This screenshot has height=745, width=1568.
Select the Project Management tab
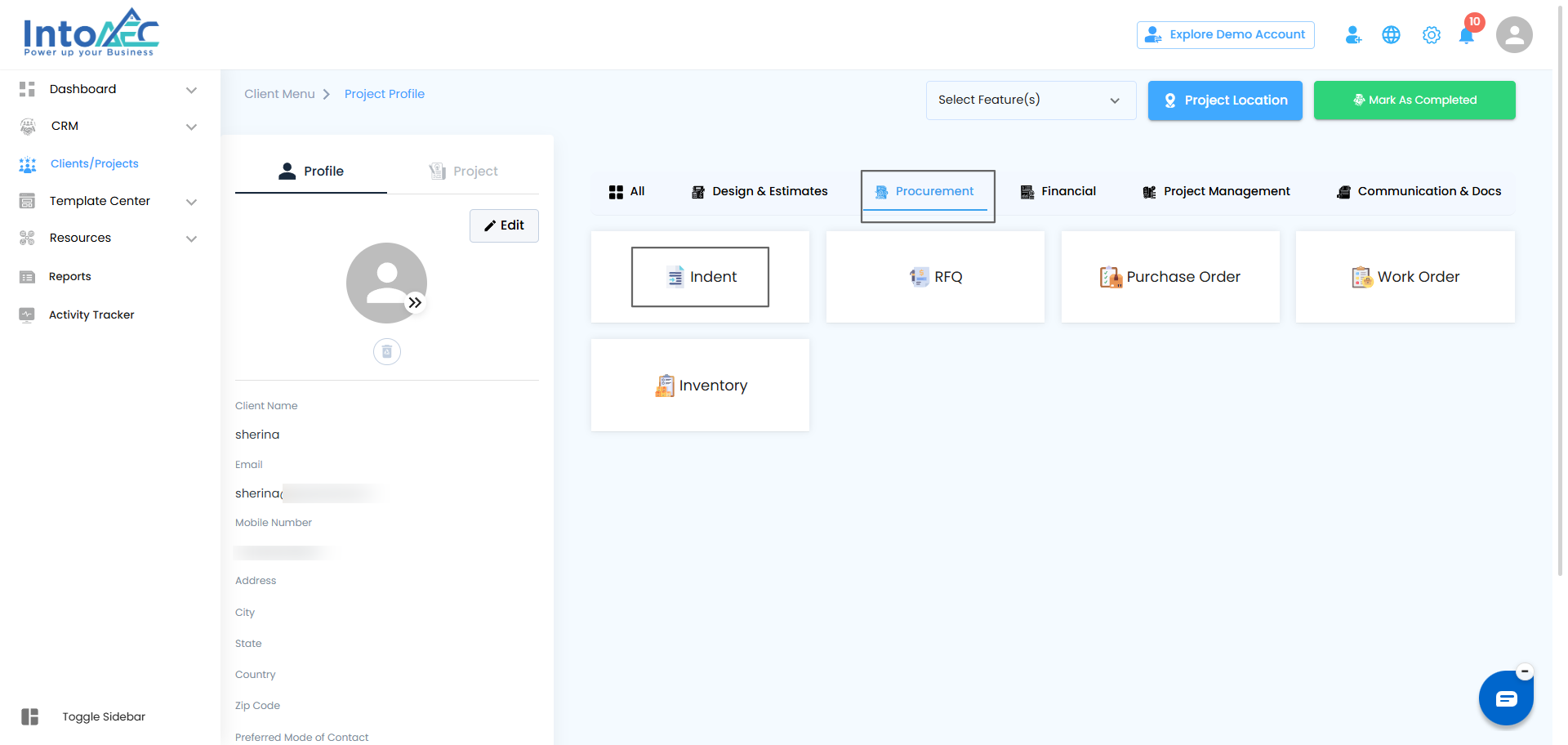tap(1216, 192)
